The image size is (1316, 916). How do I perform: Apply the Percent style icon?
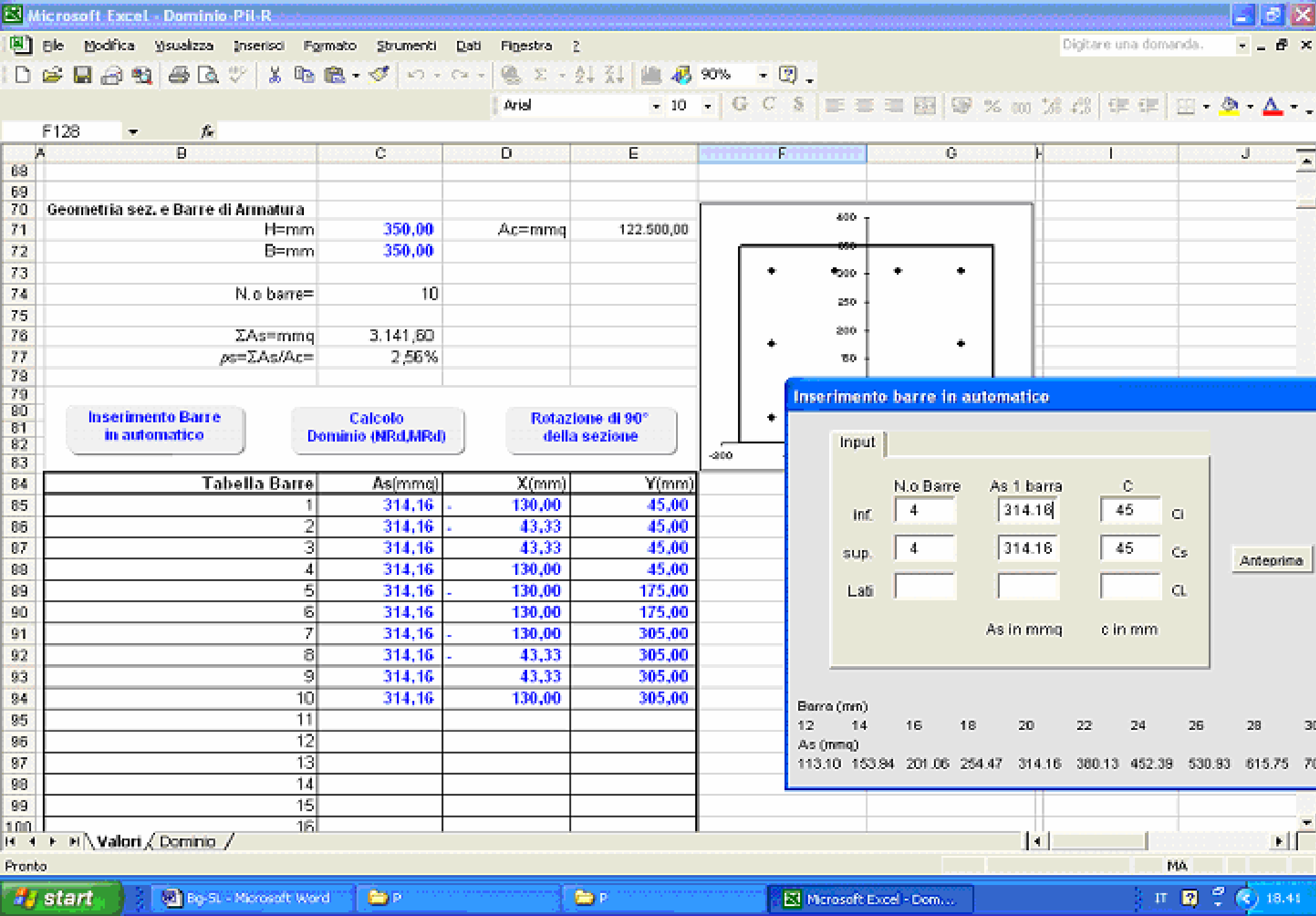point(992,106)
